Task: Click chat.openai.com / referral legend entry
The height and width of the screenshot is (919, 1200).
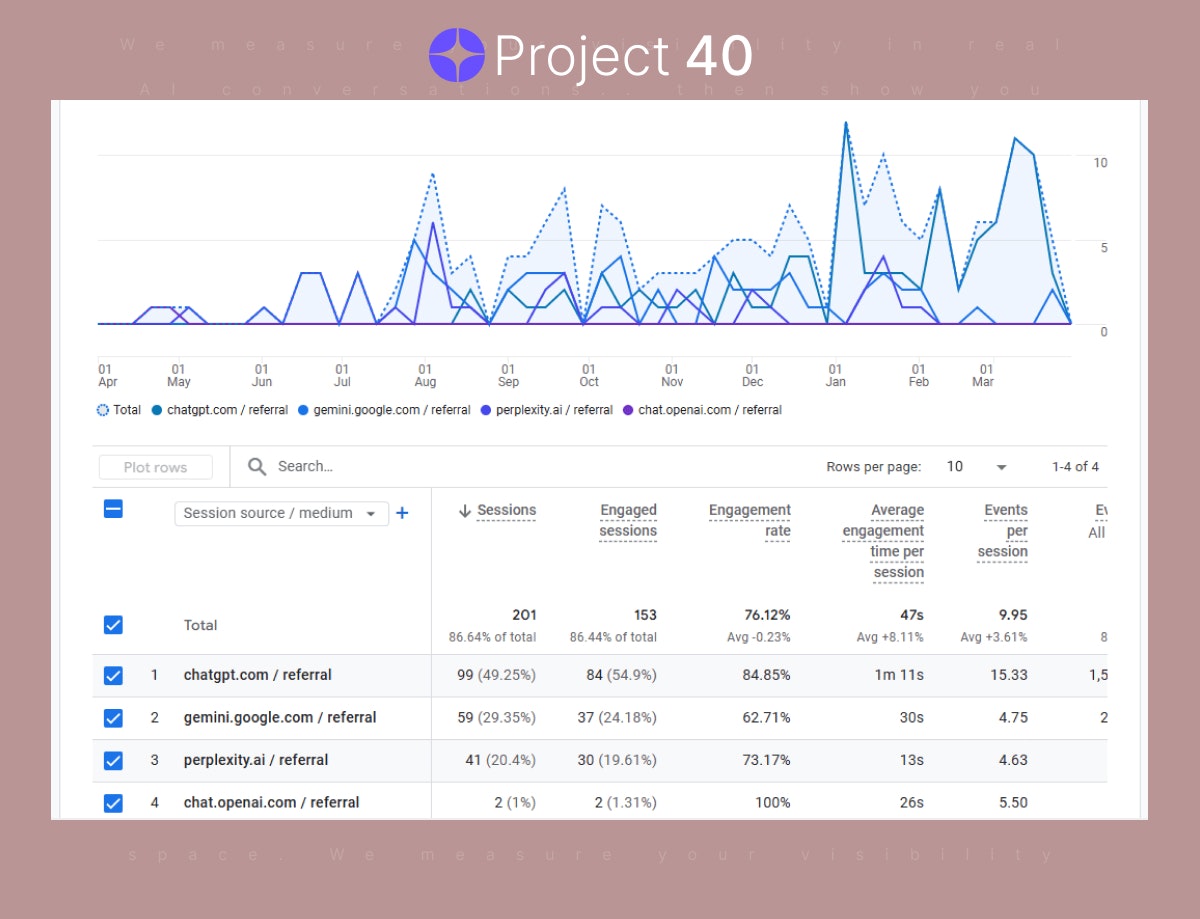Action: coord(702,410)
